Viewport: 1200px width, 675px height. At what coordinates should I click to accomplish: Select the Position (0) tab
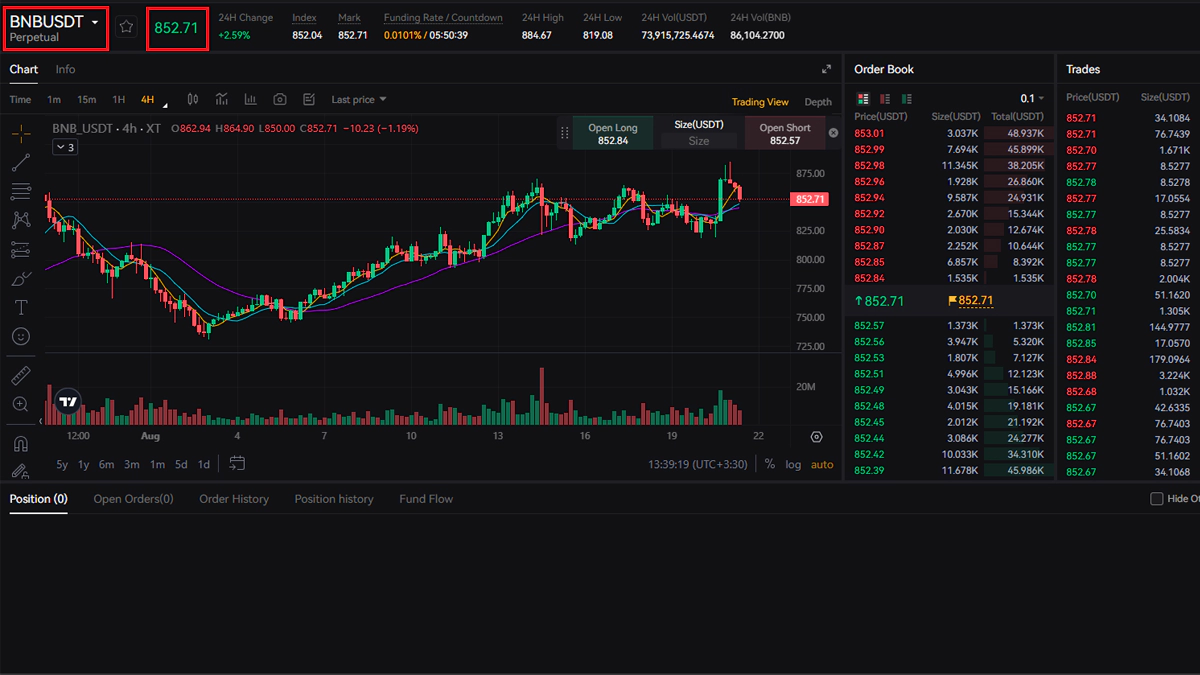[38, 499]
